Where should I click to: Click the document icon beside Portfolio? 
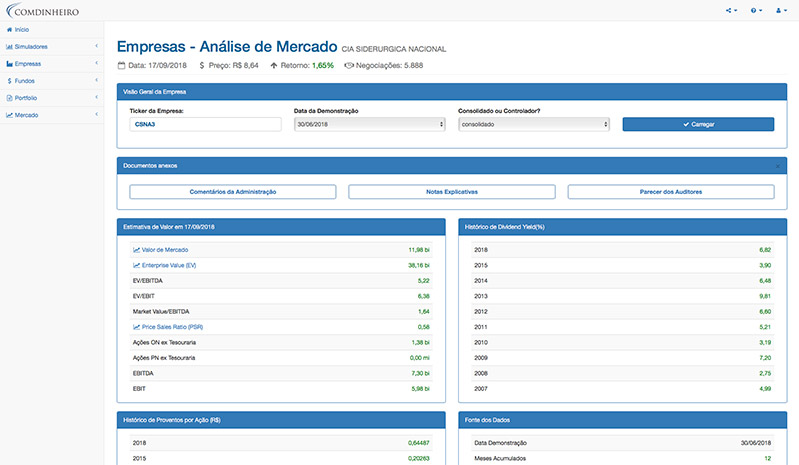tap(9, 98)
